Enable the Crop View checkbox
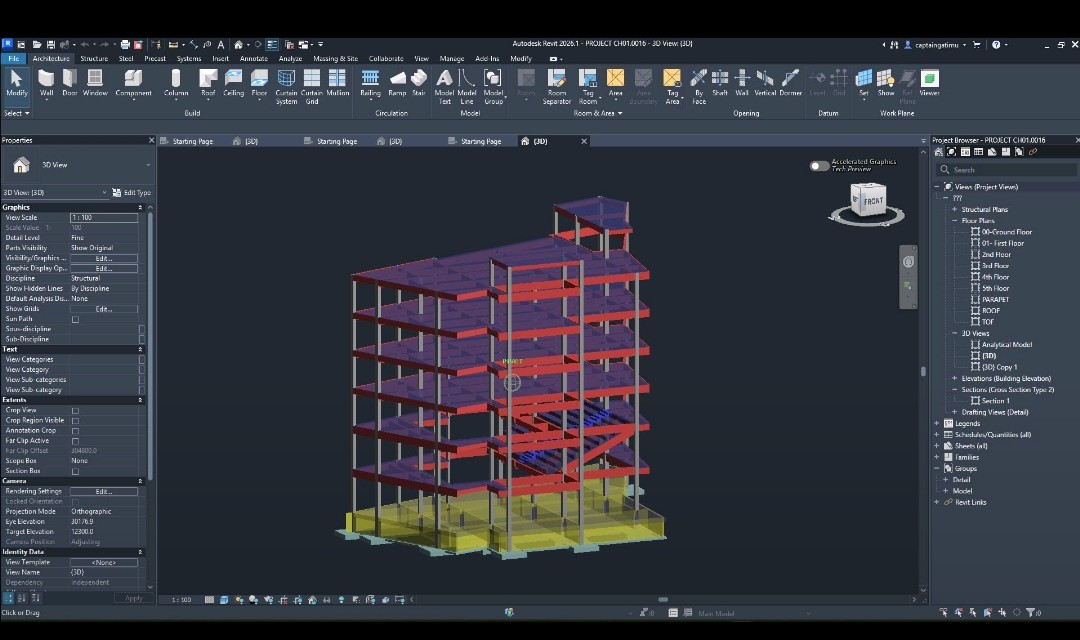Screen dimensions: 1080x640 pos(75,411)
